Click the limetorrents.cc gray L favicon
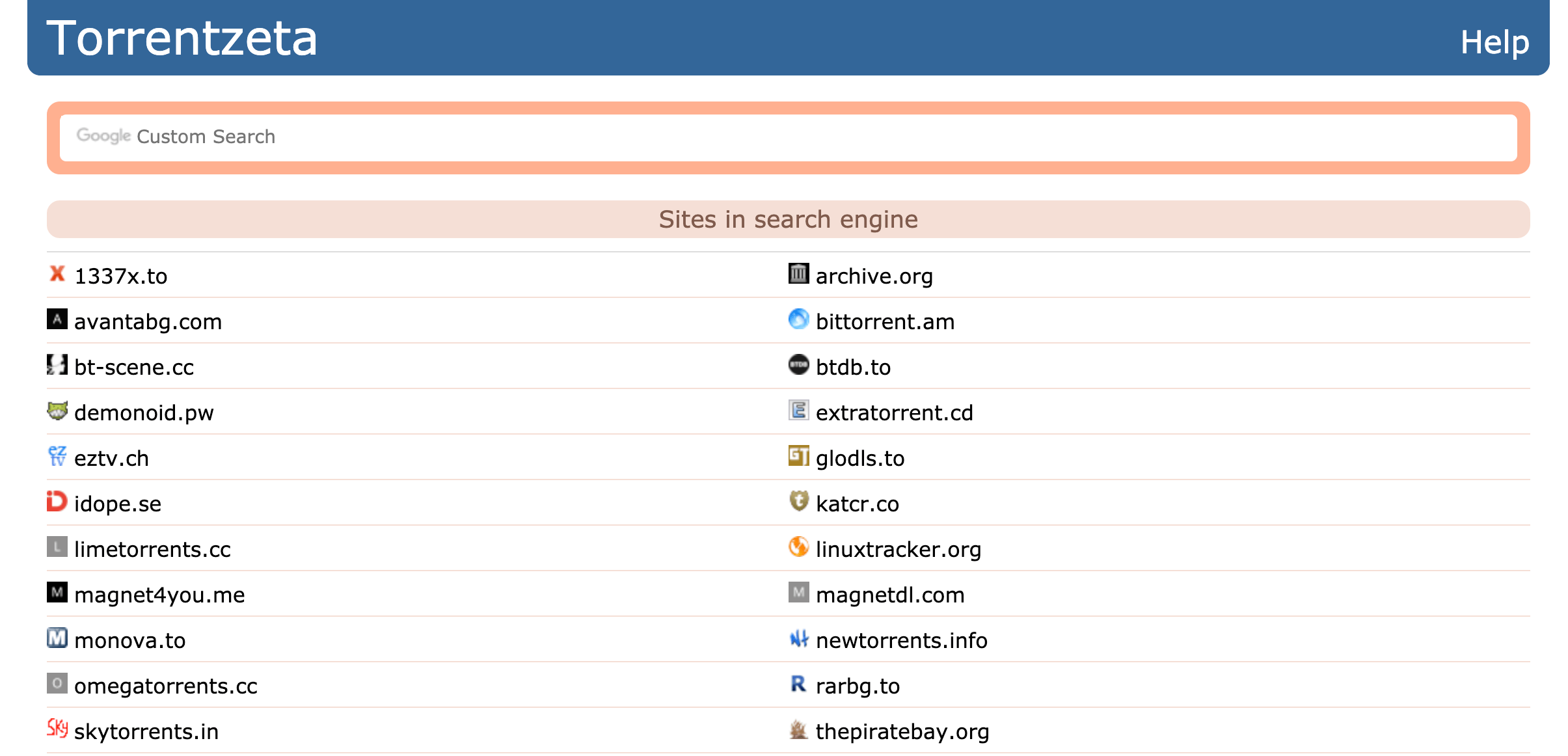The image size is (1568, 756). pyautogui.click(x=57, y=547)
